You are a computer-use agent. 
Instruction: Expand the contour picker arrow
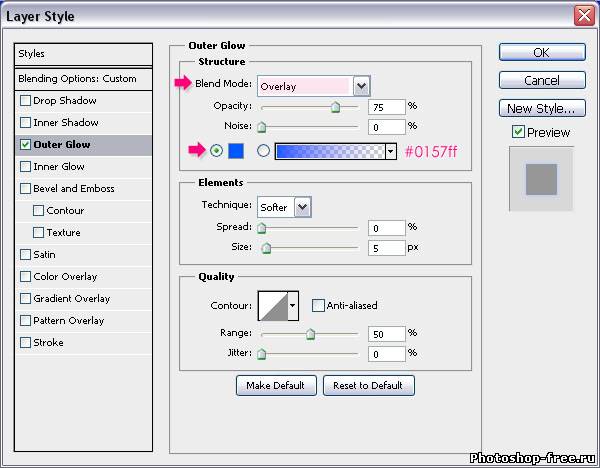tap(293, 305)
